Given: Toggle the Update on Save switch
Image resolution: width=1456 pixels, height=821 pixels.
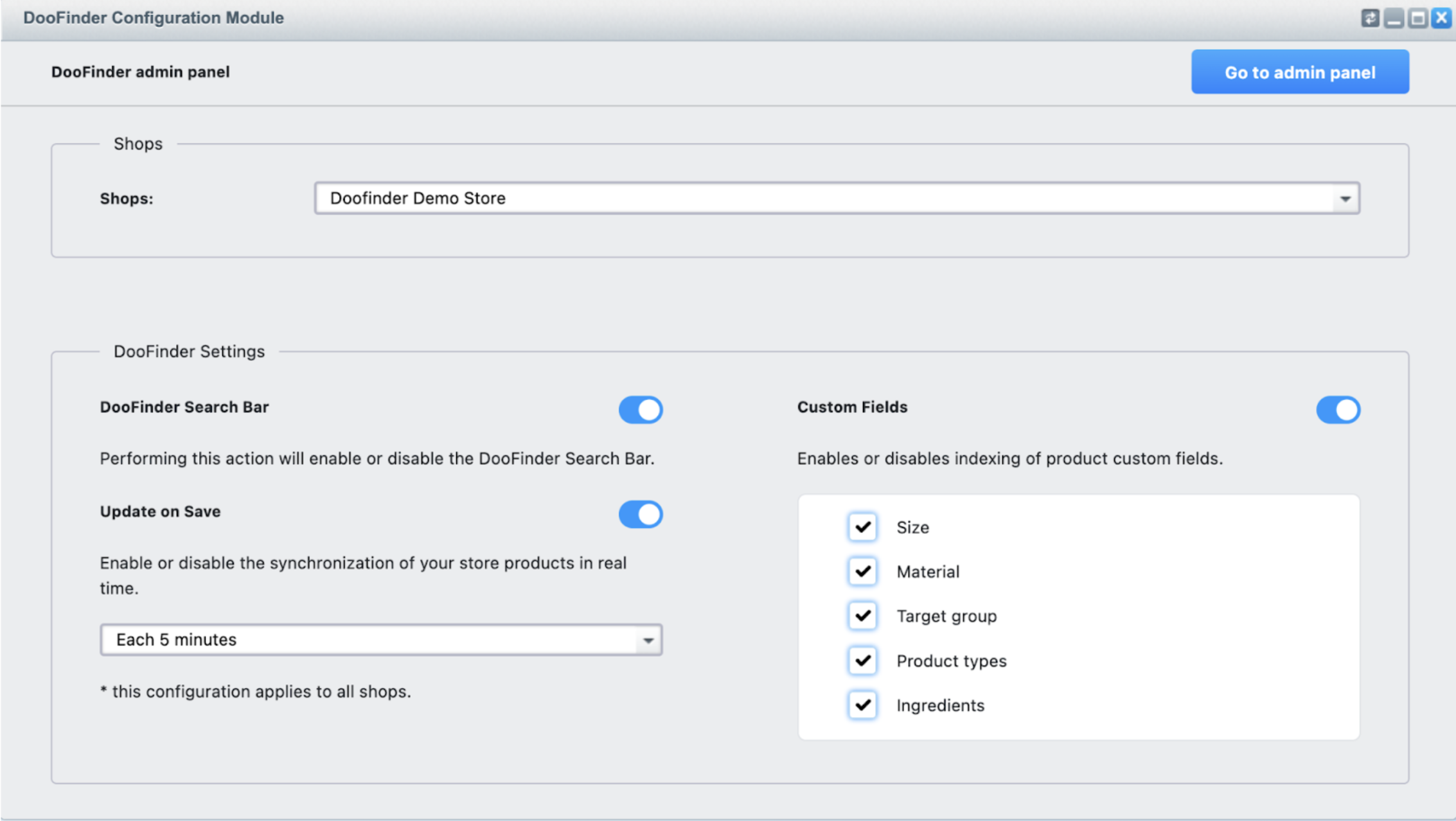Looking at the screenshot, I should [x=641, y=514].
